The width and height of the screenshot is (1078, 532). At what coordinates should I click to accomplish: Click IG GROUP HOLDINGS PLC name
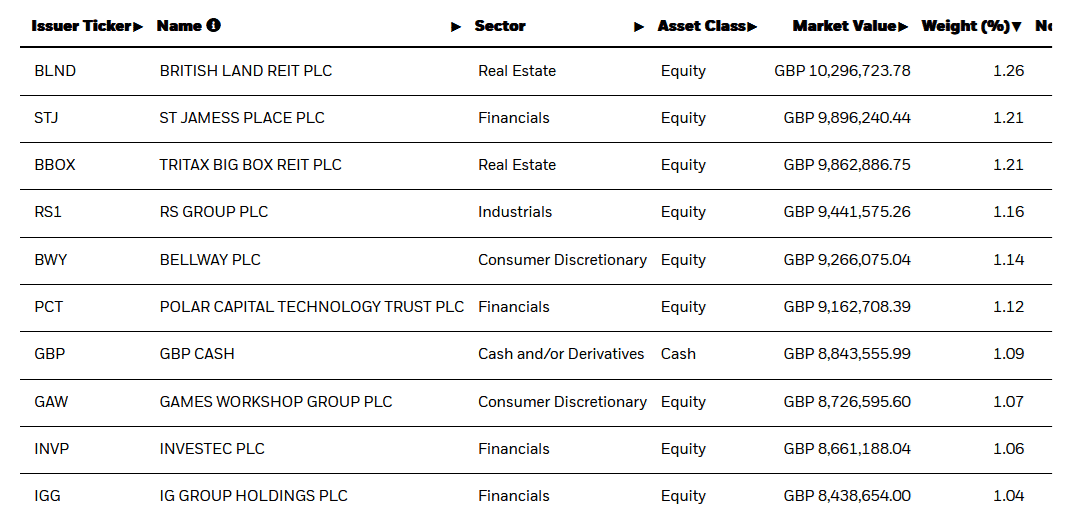pyautogui.click(x=255, y=496)
